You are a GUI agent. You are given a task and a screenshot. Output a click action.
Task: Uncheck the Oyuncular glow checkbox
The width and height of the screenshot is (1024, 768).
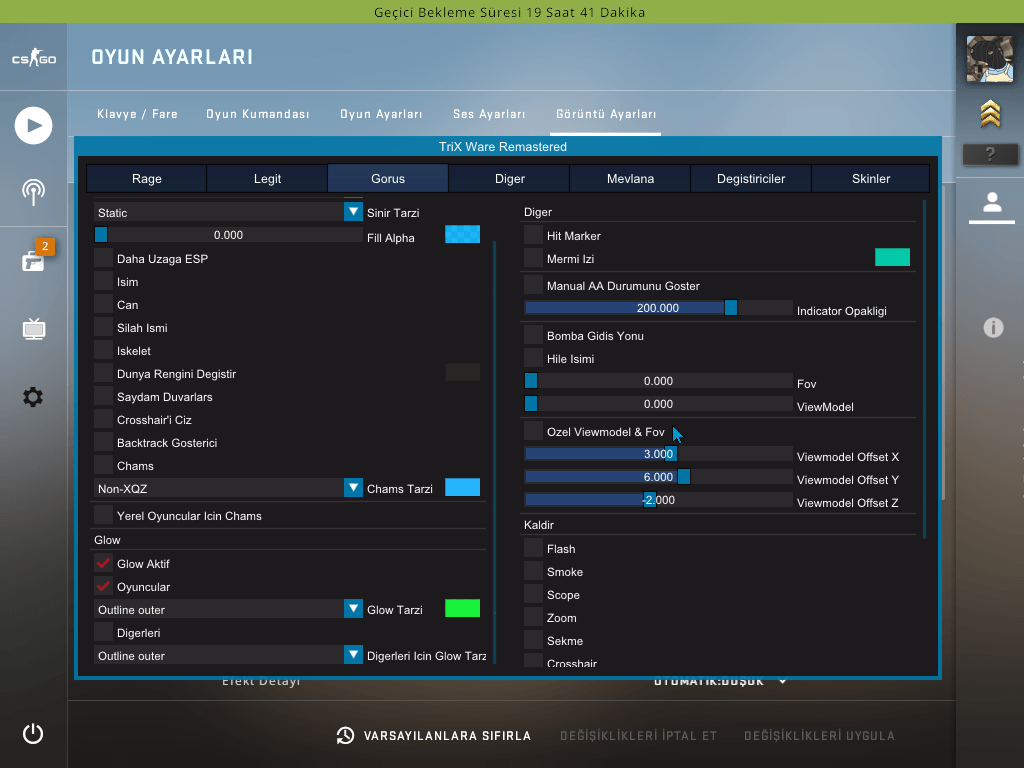103,586
